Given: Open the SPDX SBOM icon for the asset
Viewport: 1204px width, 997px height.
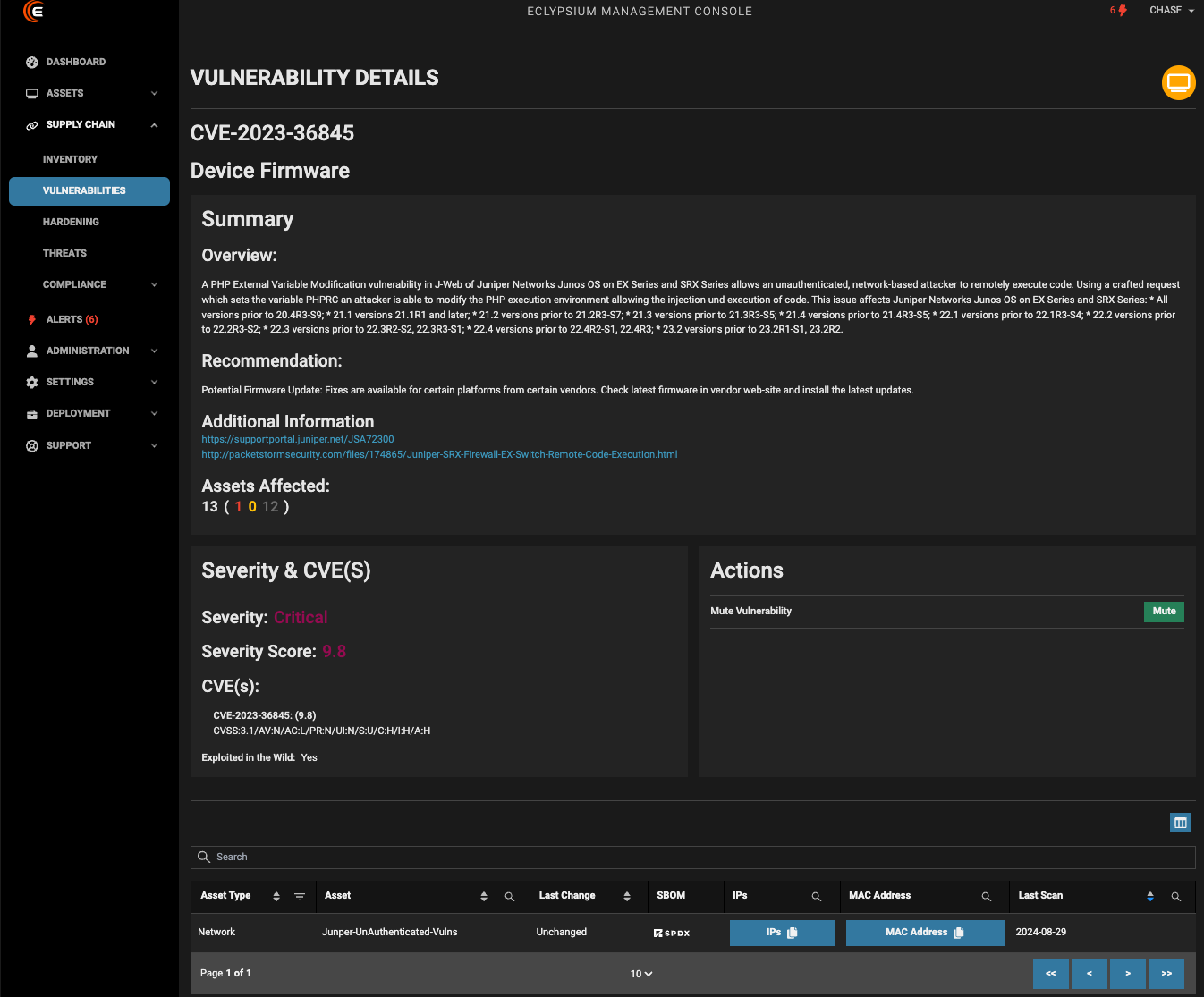Looking at the screenshot, I should [672, 933].
